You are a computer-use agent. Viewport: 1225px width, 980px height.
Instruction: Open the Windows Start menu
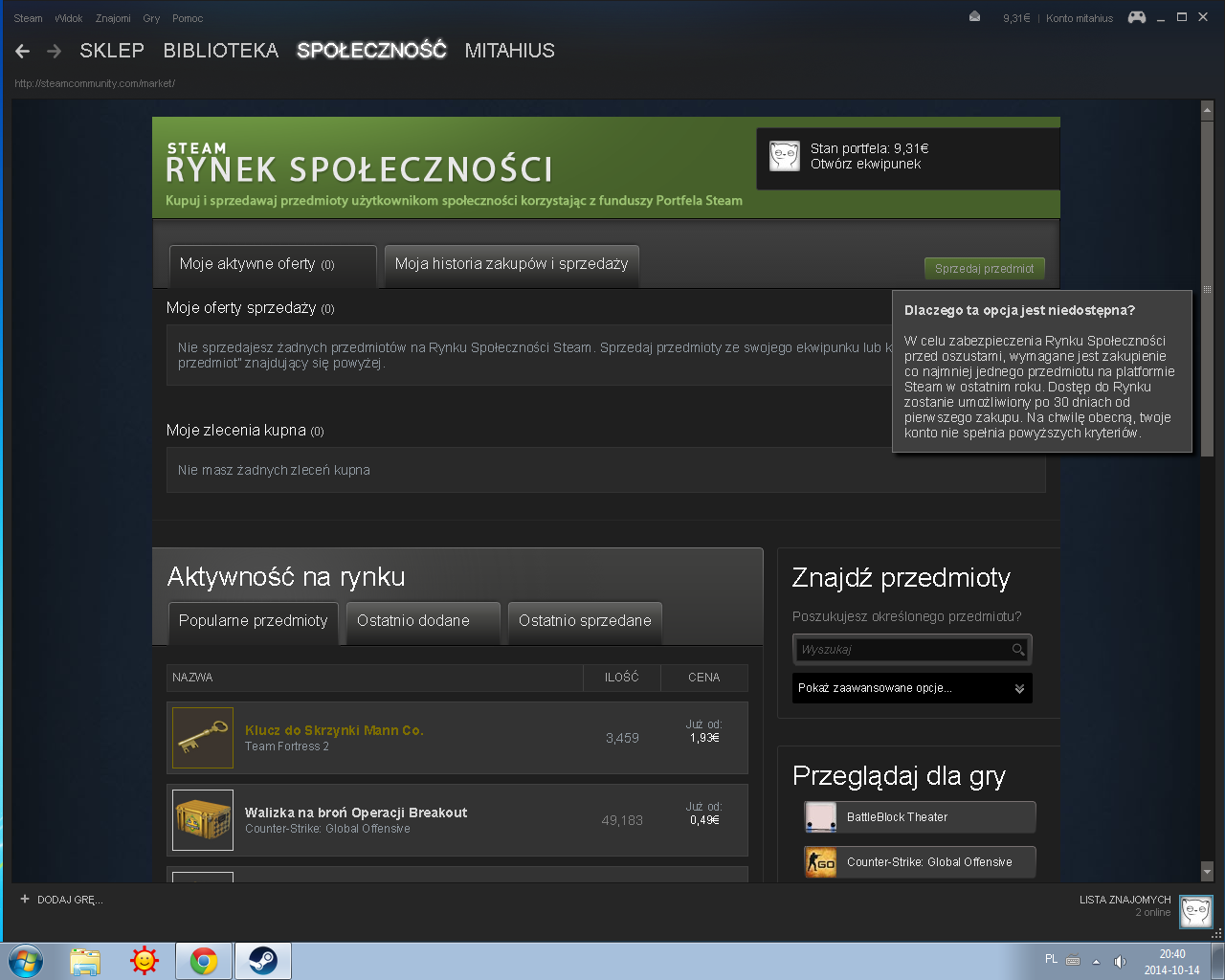(x=26, y=961)
